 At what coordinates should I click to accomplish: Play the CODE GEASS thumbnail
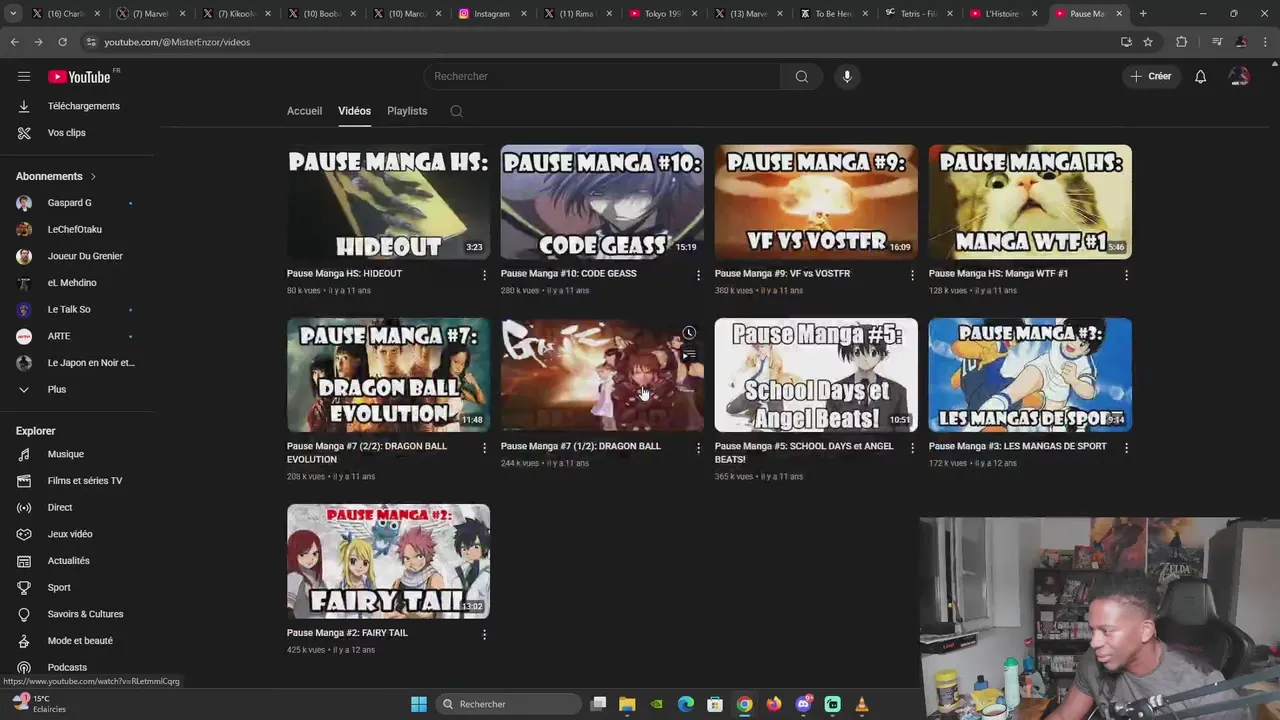click(602, 202)
